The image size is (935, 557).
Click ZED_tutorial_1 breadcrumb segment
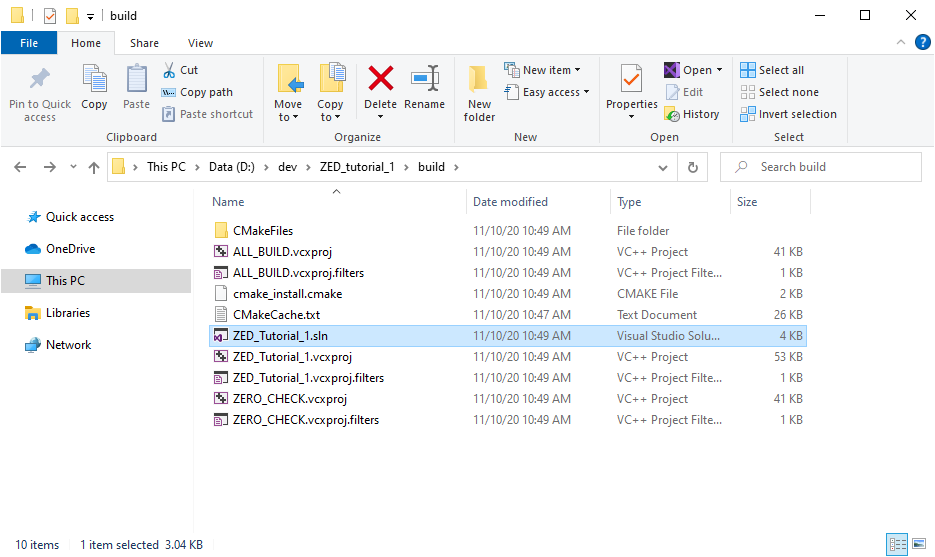tap(357, 167)
